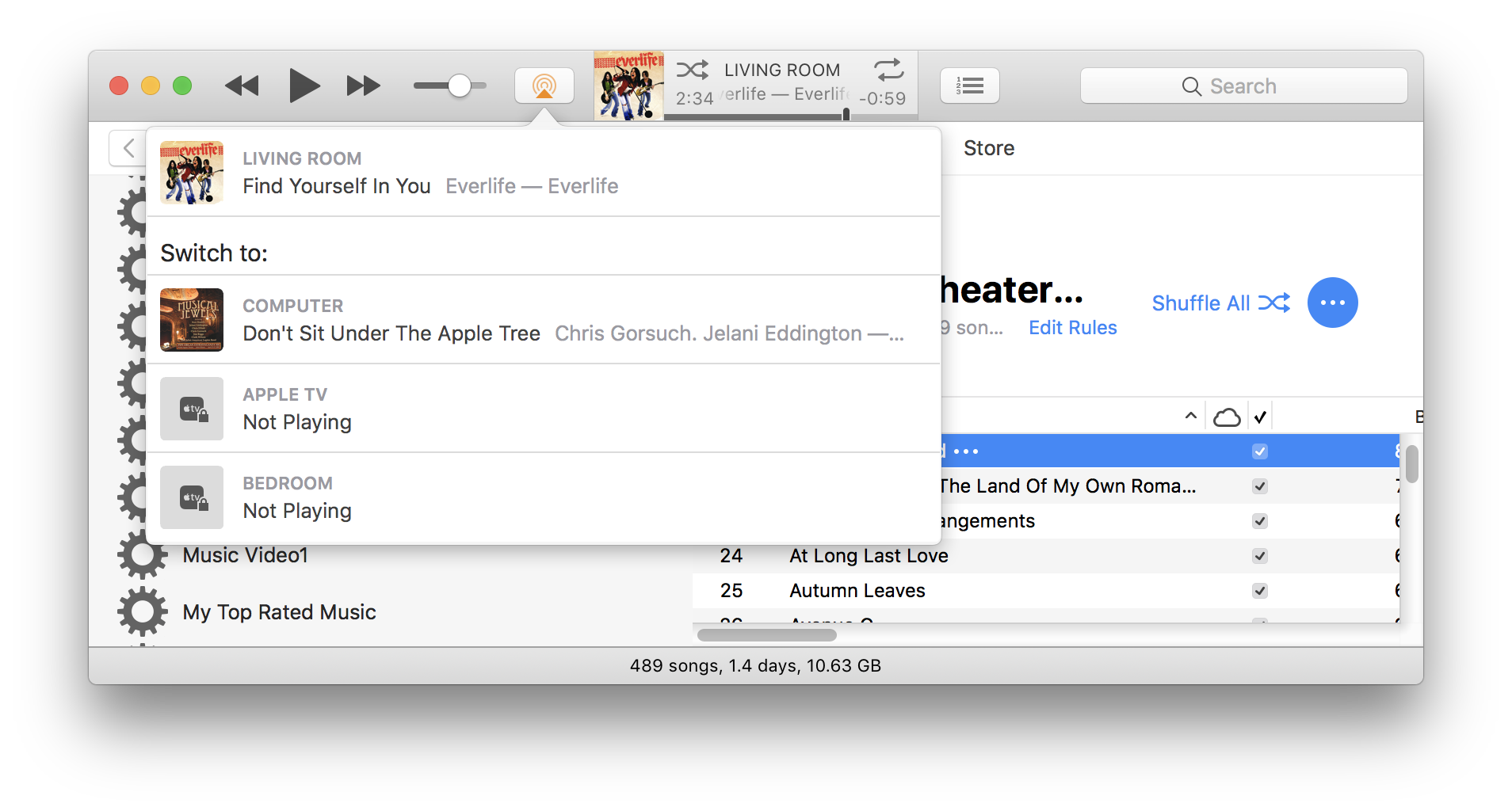
Task: Open the blue more options button
Action: point(1333,303)
